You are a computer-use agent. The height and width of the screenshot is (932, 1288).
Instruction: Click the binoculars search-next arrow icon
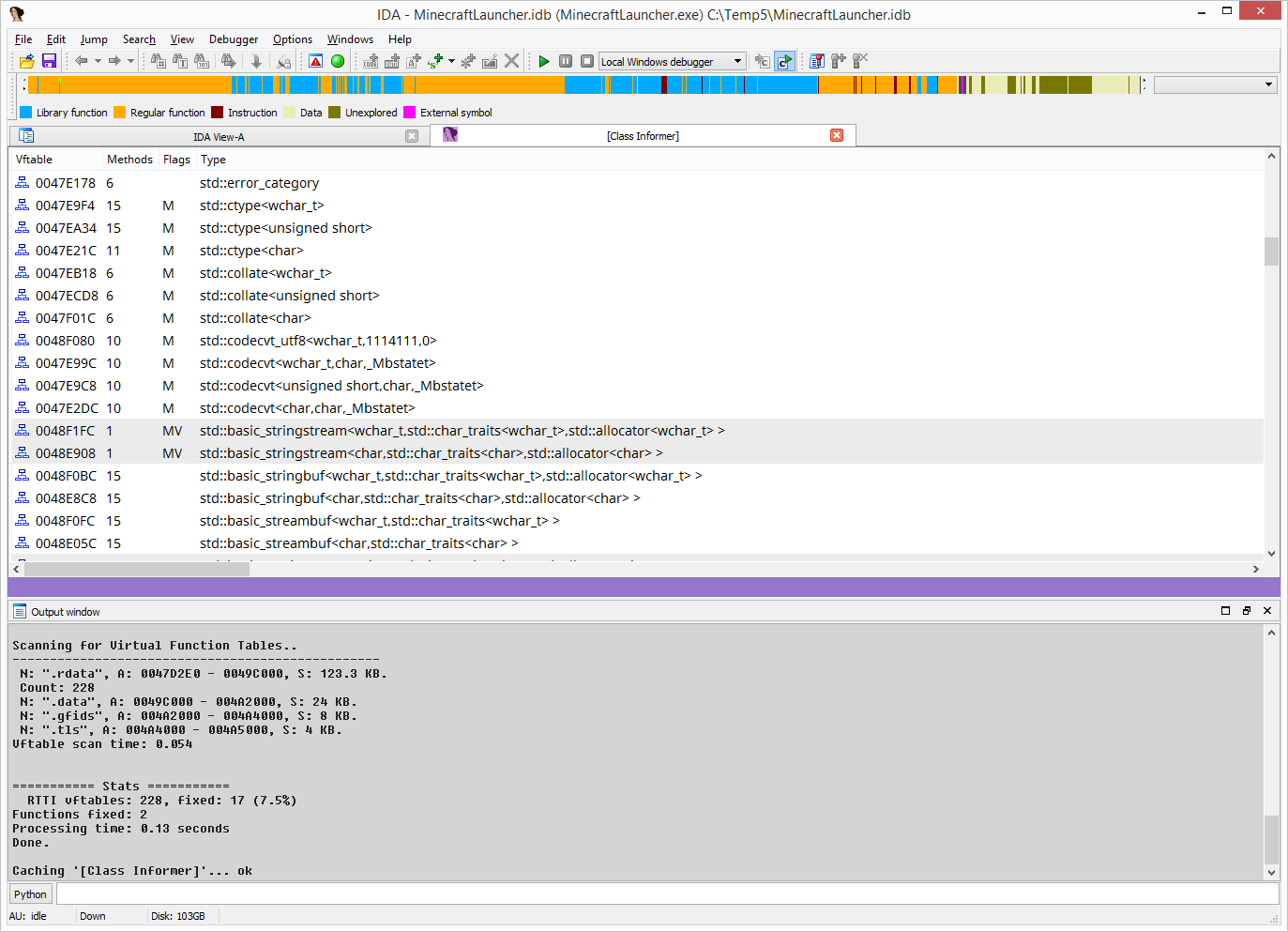pos(228,61)
